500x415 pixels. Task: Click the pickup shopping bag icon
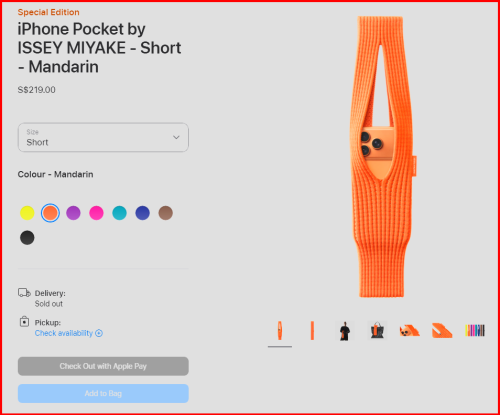pos(24,322)
